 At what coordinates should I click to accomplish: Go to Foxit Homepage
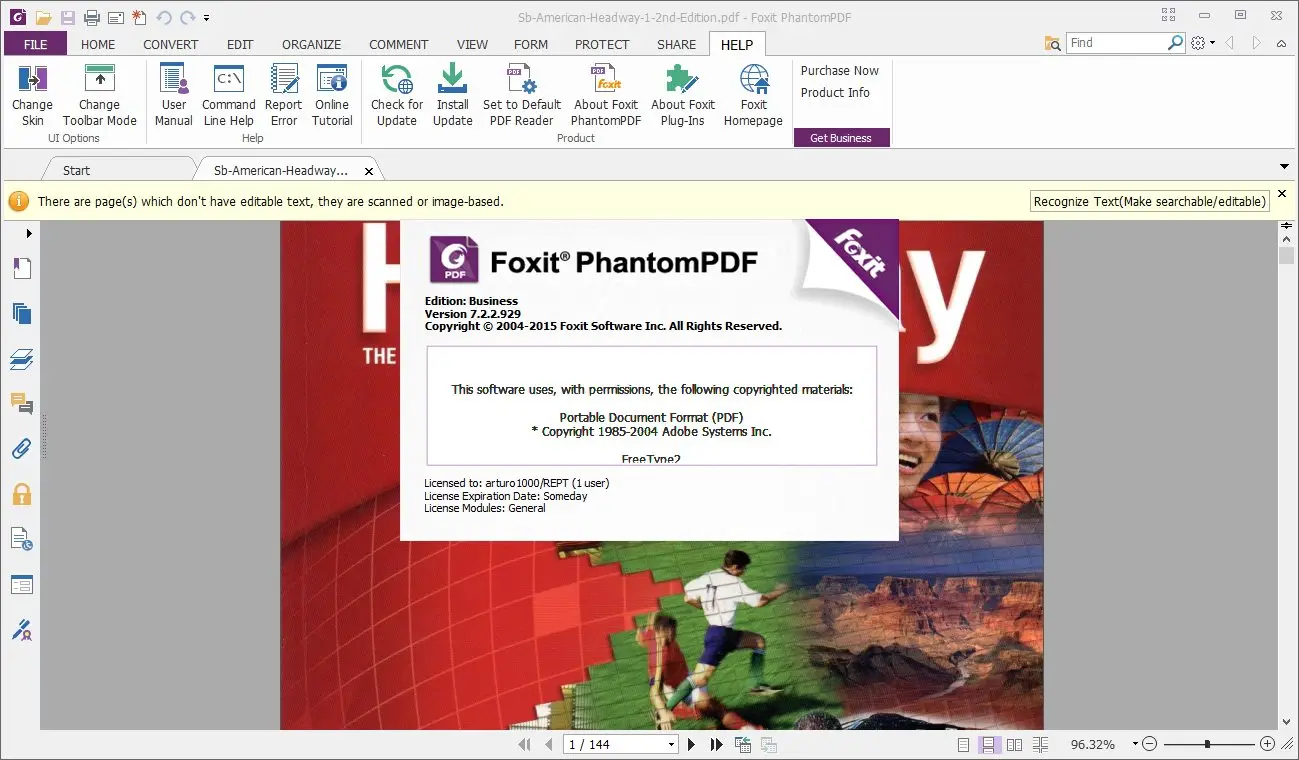[x=754, y=96]
